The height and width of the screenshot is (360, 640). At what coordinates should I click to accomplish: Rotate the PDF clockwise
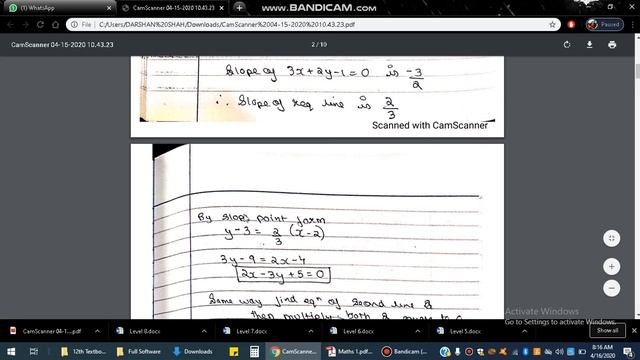(567, 44)
